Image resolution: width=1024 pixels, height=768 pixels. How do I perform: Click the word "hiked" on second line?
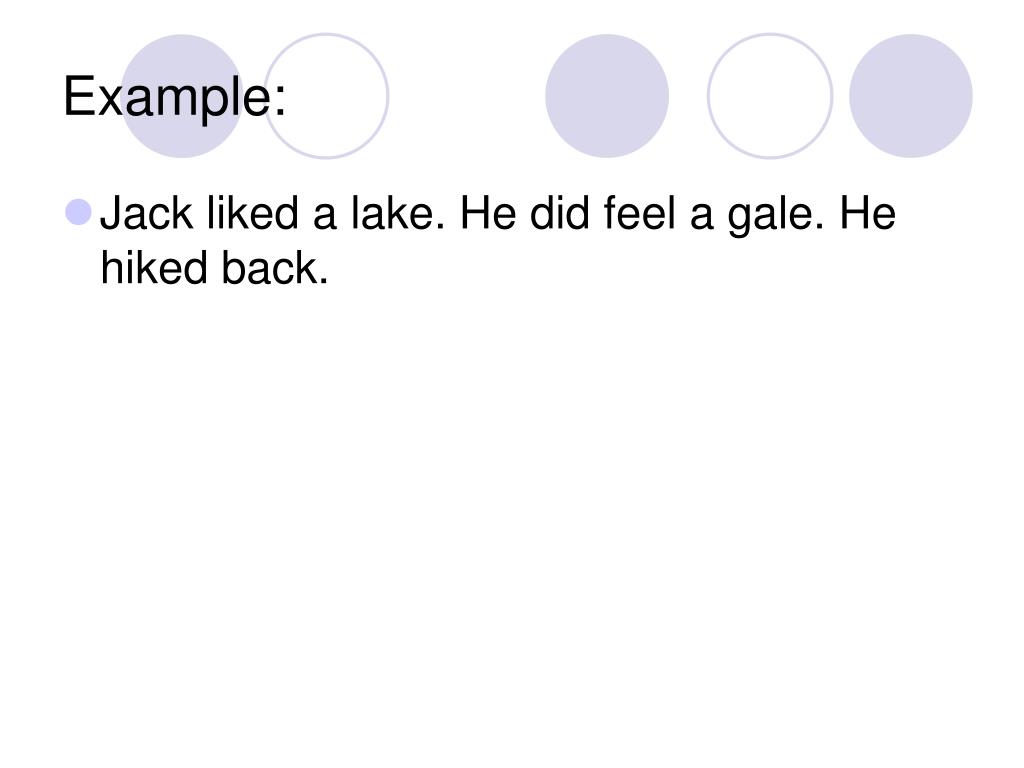pyautogui.click(x=154, y=268)
